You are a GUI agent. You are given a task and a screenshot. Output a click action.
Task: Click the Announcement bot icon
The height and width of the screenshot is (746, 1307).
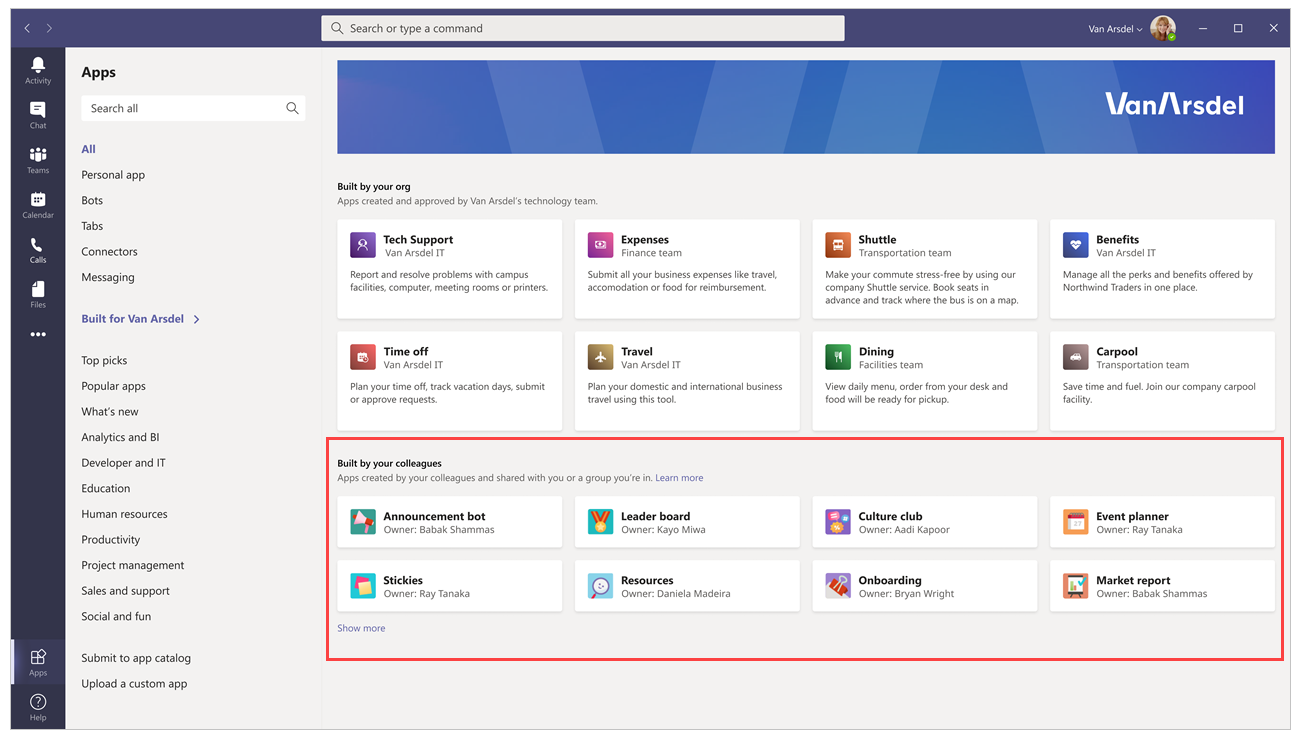pyautogui.click(x=363, y=522)
